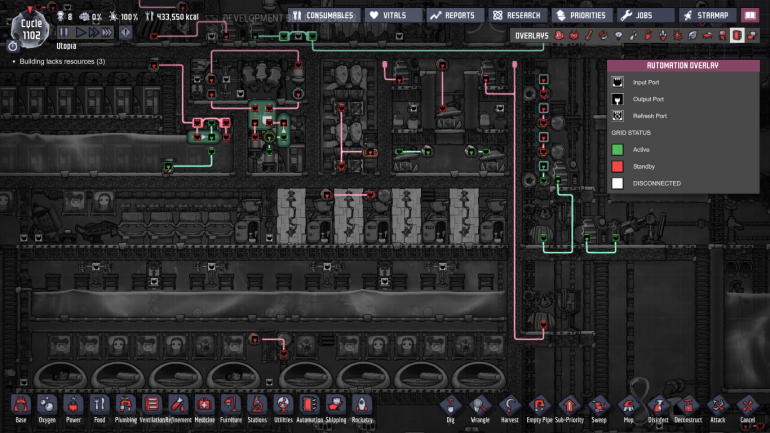
Task: Open the Priorities tab
Action: [x=582, y=15]
